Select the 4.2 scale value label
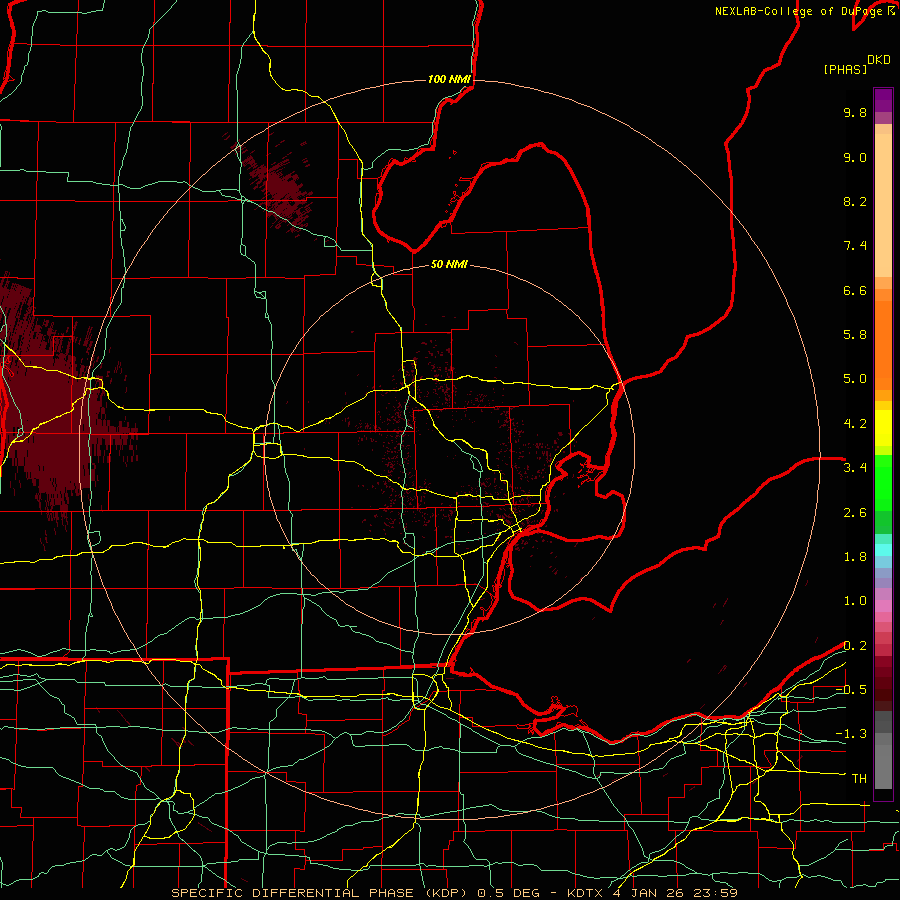Screen dimensions: 900x900 [855, 424]
